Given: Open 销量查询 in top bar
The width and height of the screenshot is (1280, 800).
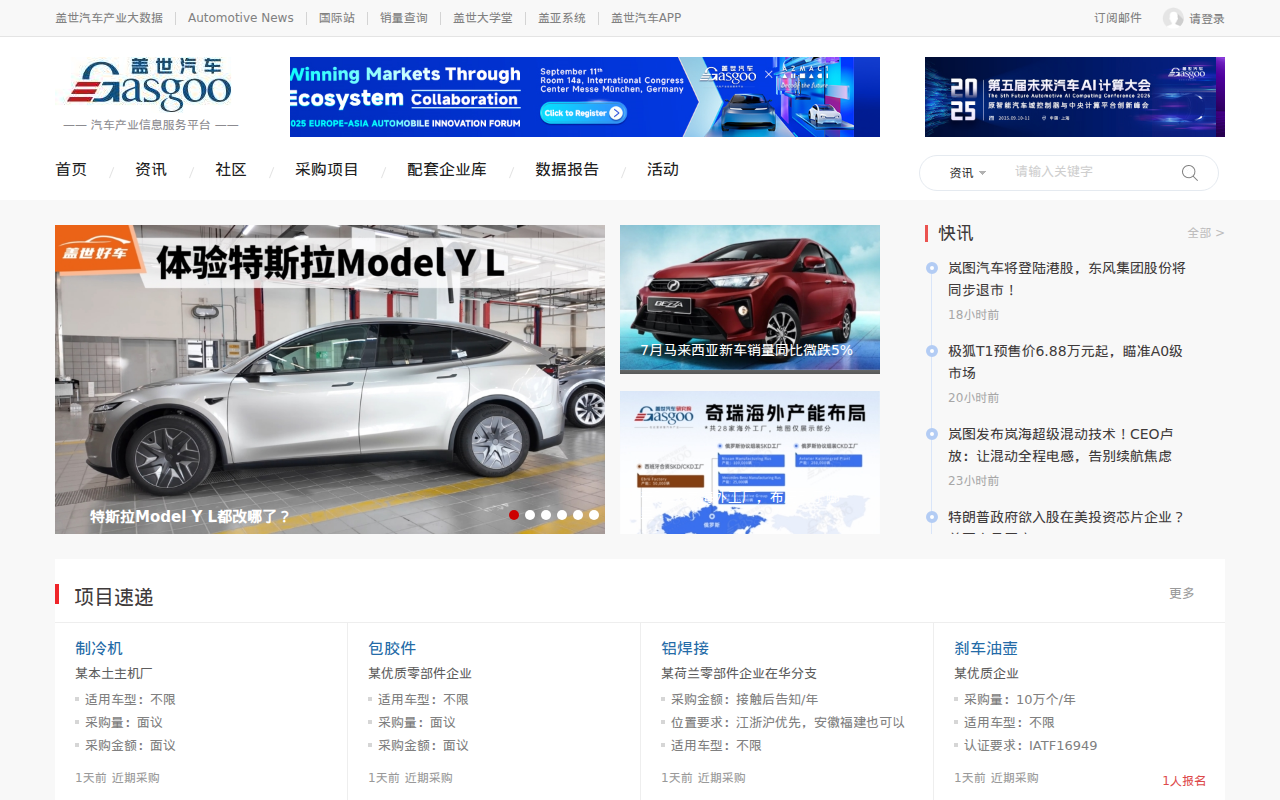Looking at the screenshot, I should [x=404, y=18].
